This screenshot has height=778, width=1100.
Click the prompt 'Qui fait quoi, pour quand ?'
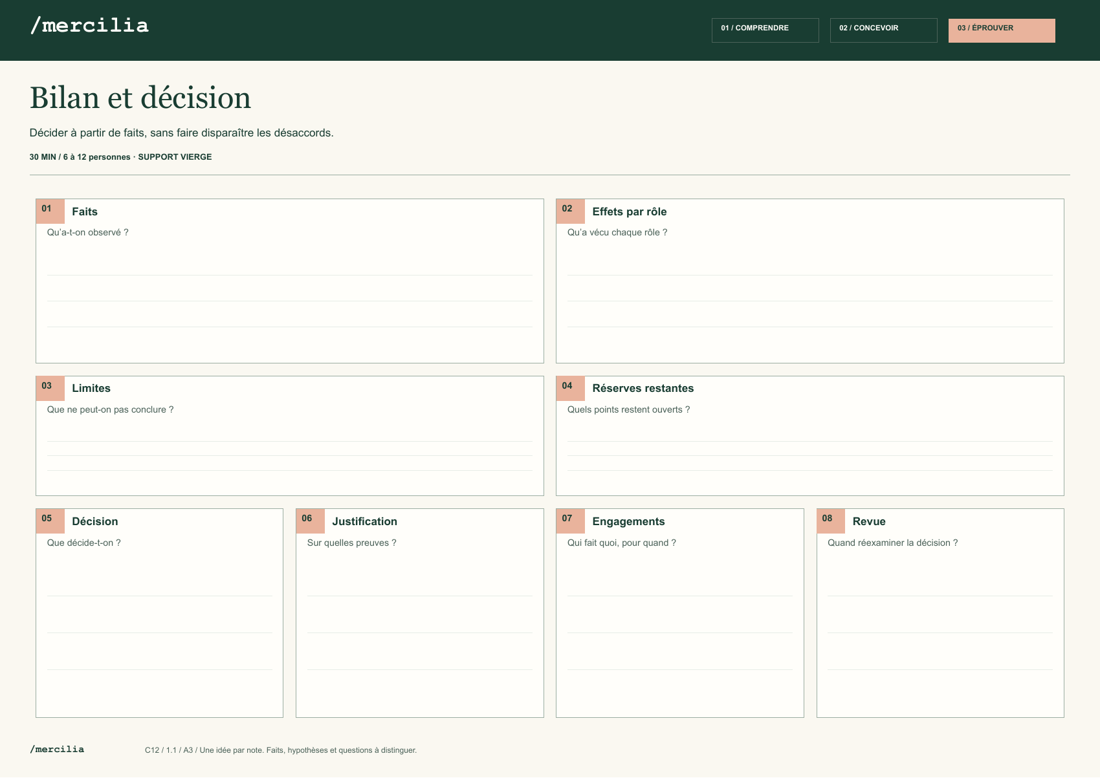[622, 543]
